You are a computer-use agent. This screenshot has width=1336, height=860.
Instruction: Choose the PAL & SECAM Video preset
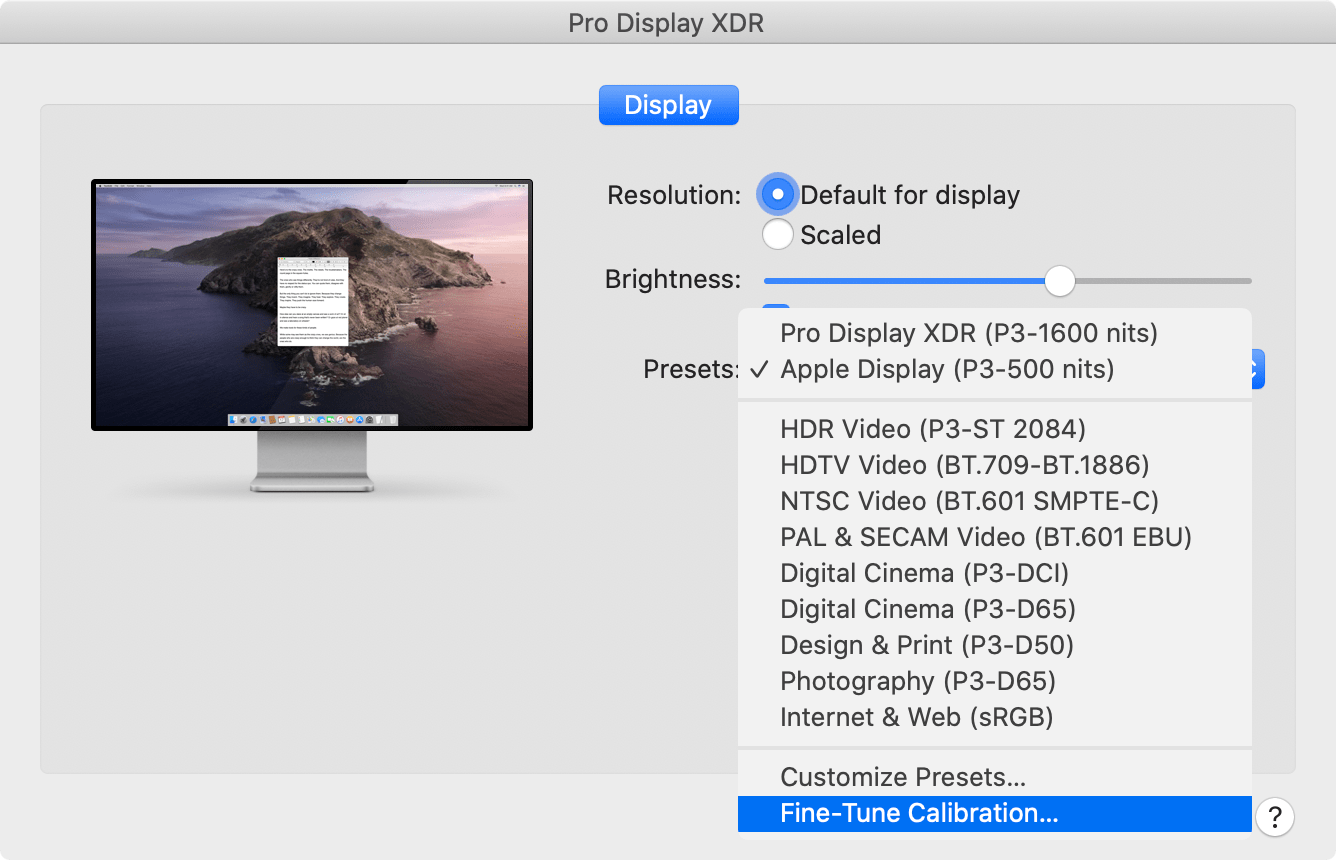pos(986,537)
